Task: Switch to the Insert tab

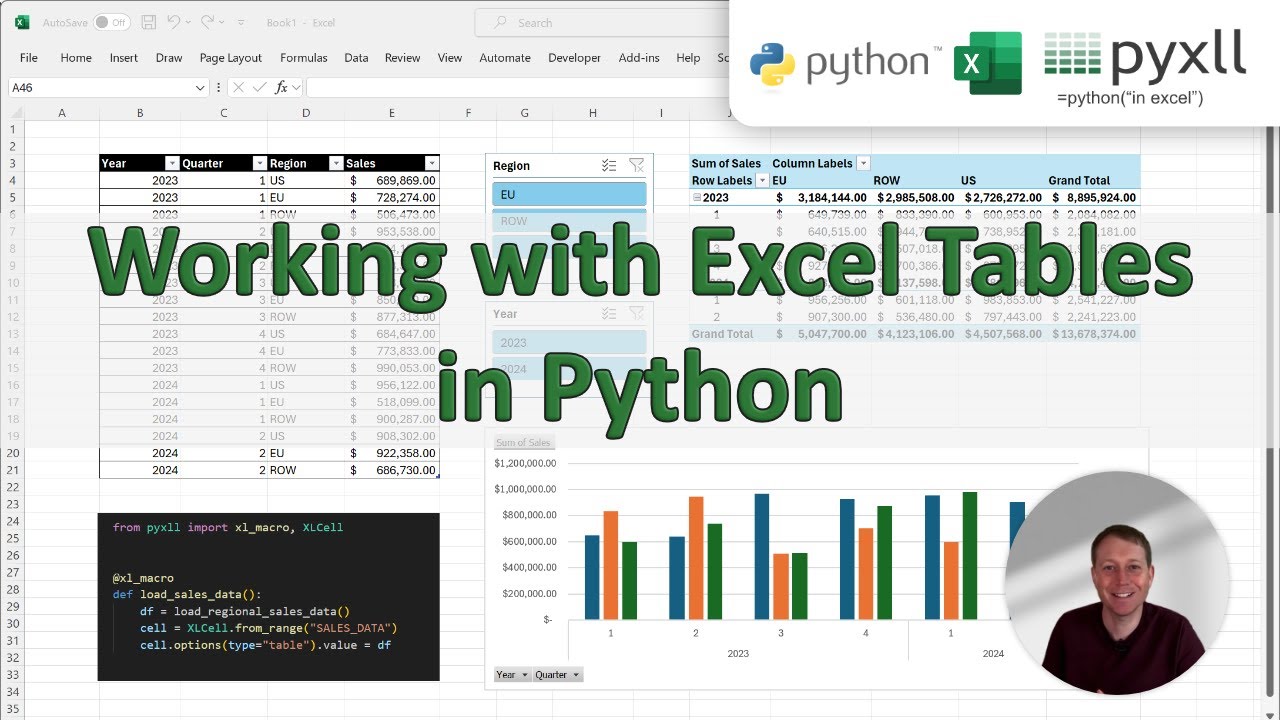Action: point(124,58)
